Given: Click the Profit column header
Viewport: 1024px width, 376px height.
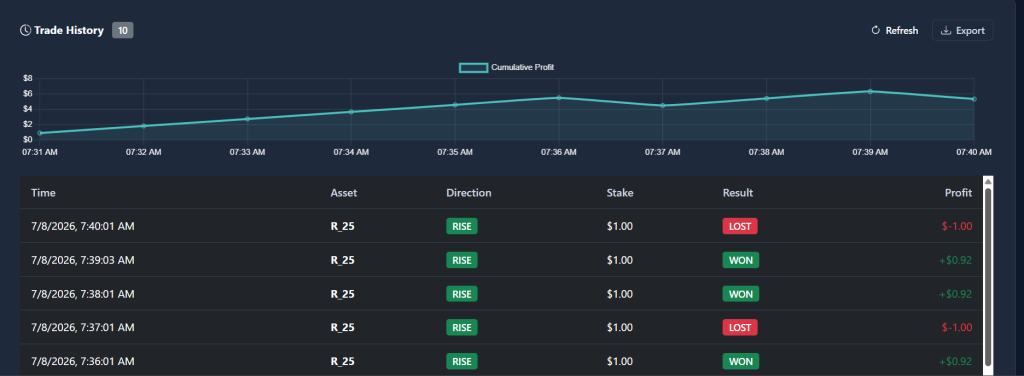Looking at the screenshot, I should coord(958,193).
